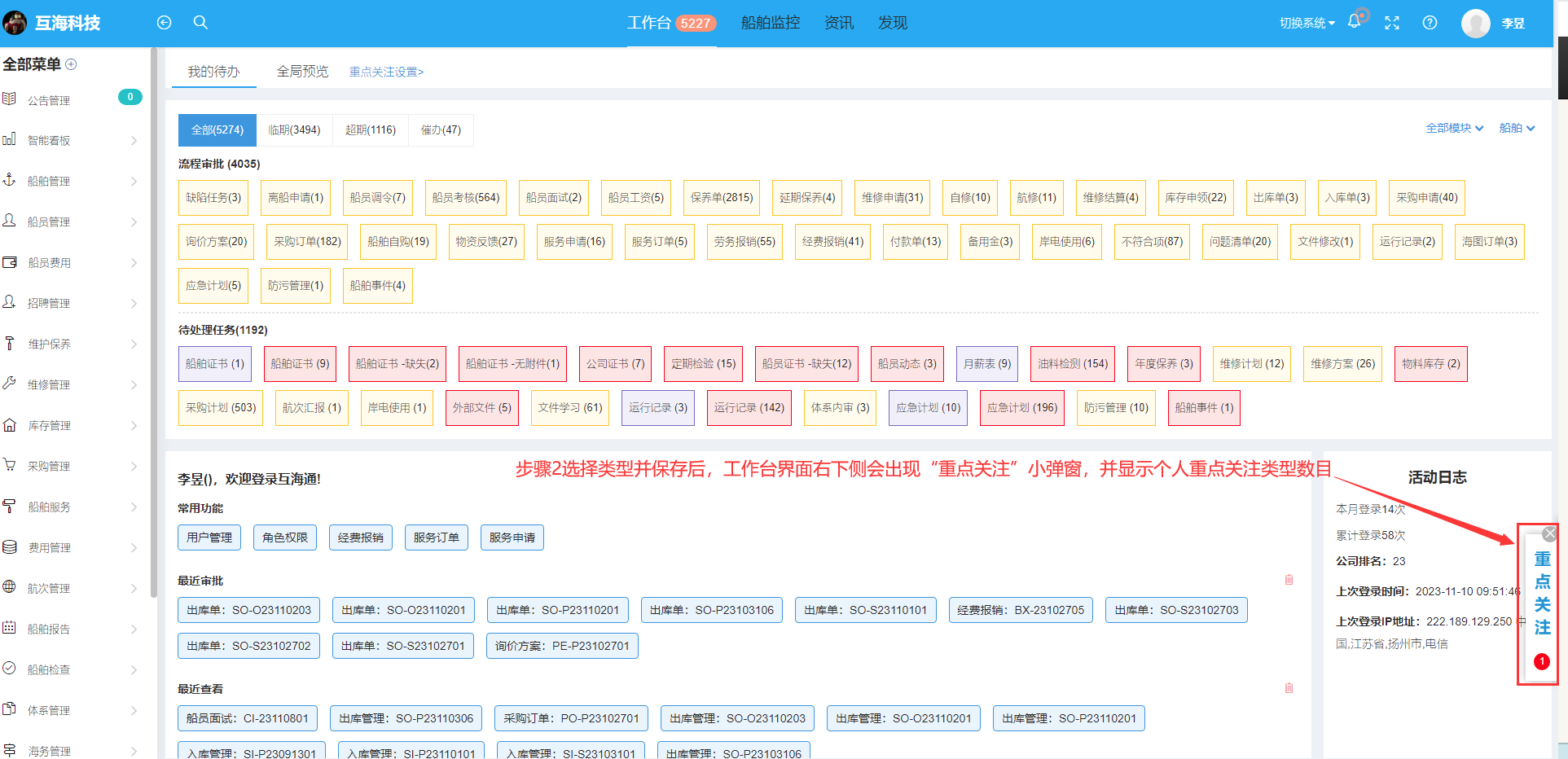The image size is (1568, 759).
Task: Open 应急计划 (196) task tag
Action: coord(1022,407)
